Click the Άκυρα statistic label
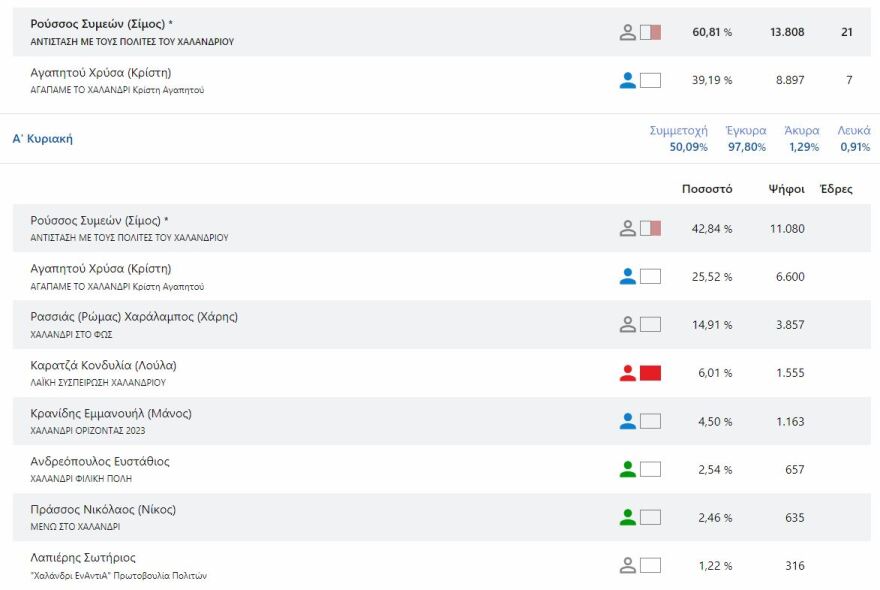 [x=802, y=131]
